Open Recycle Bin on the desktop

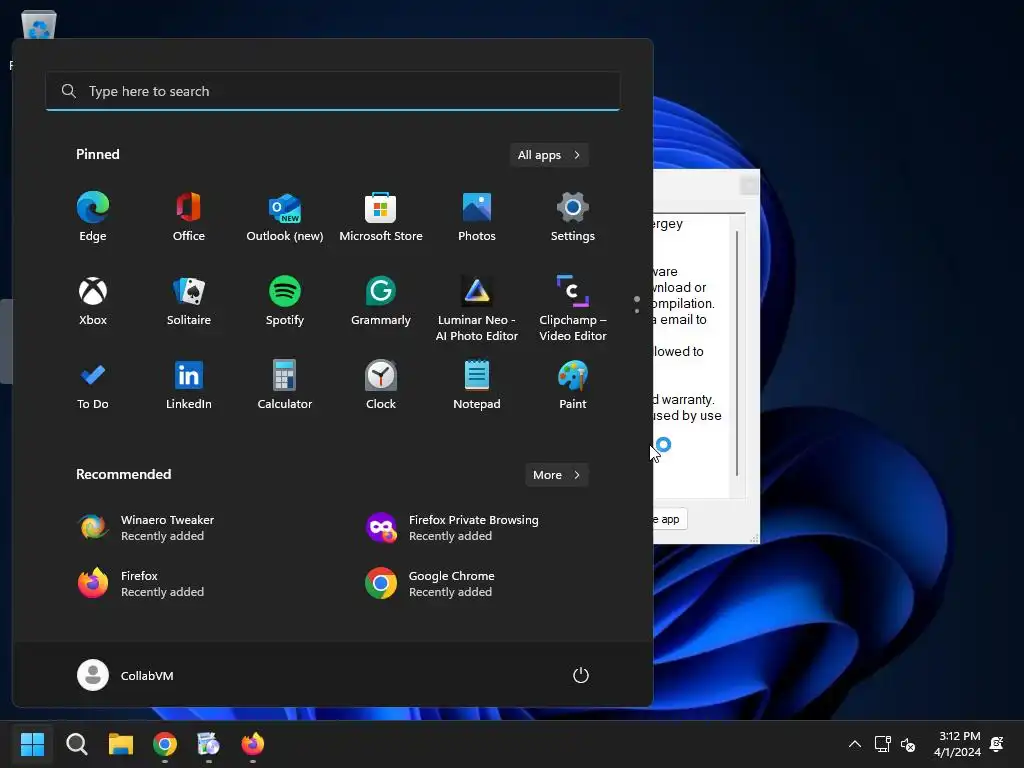(x=39, y=25)
